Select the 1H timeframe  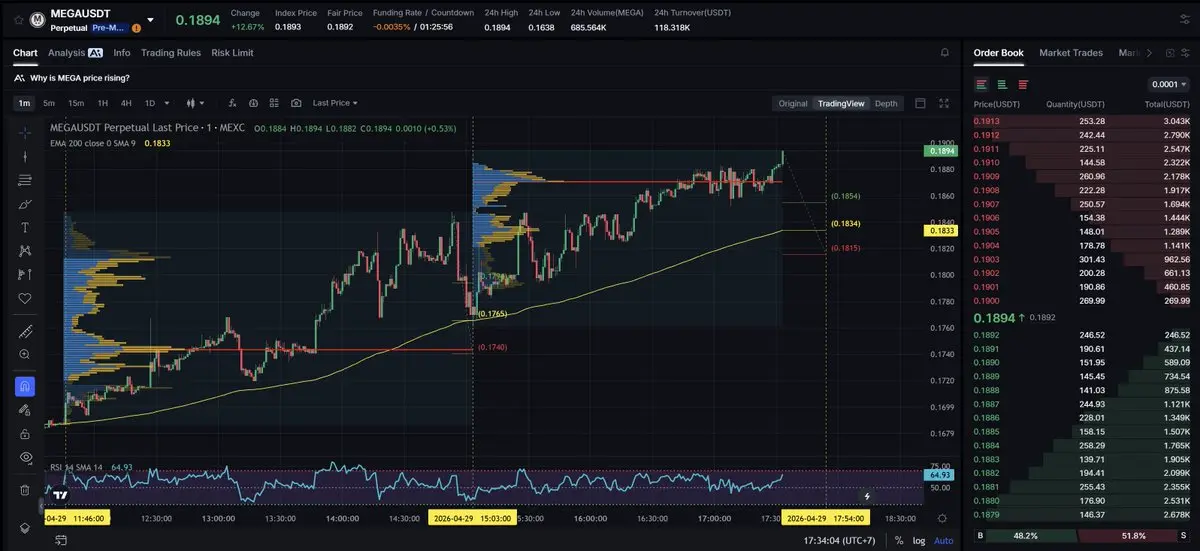tap(102, 103)
